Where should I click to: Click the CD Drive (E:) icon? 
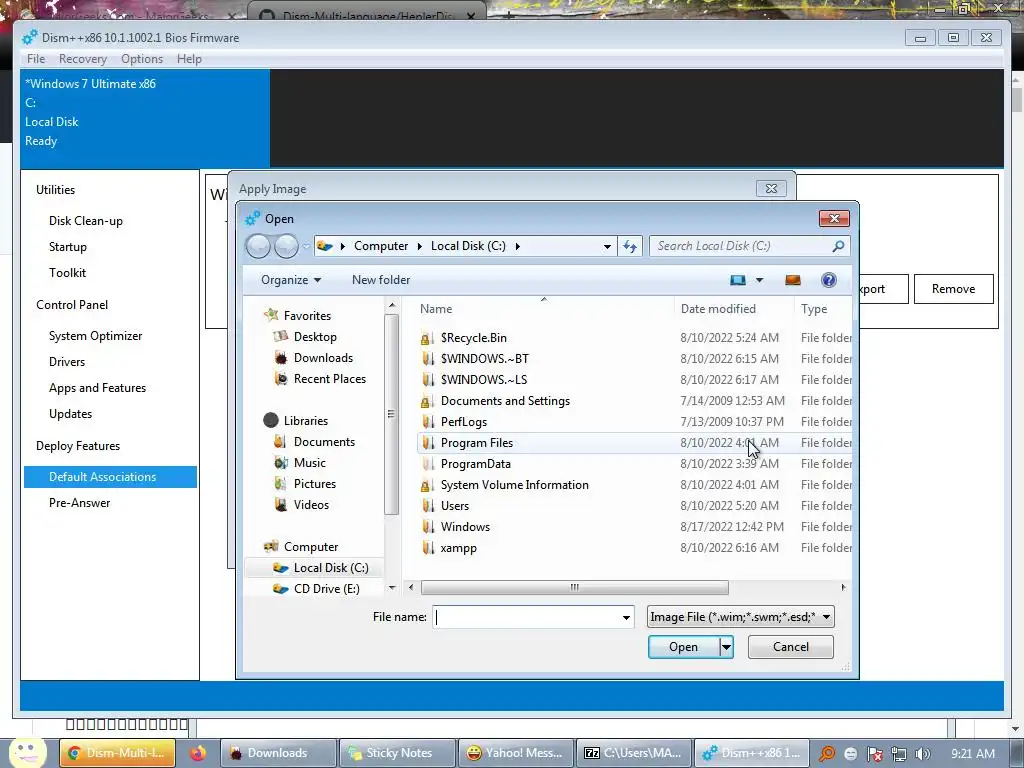coord(281,589)
